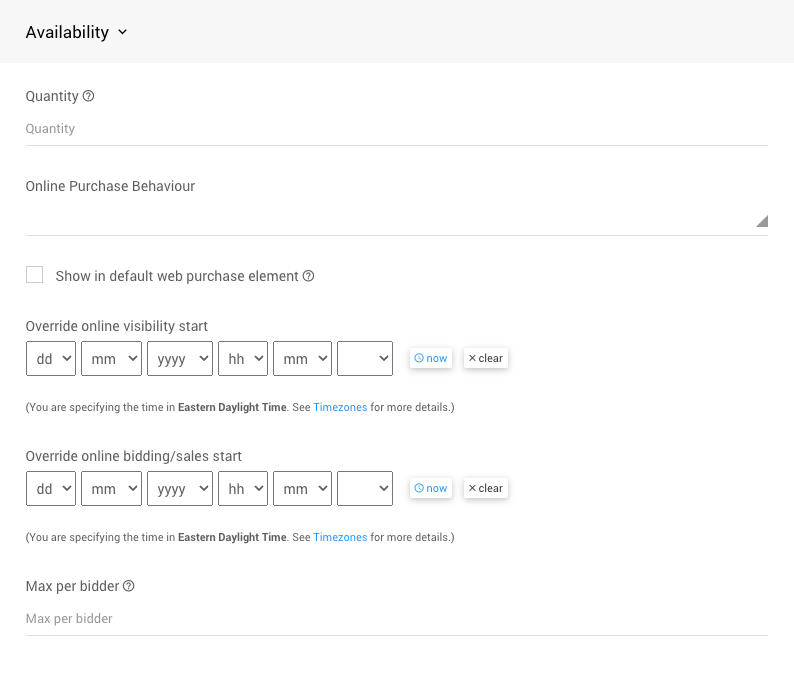Click the Quantity input field
The image size is (794, 685).
(x=396, y=129)
